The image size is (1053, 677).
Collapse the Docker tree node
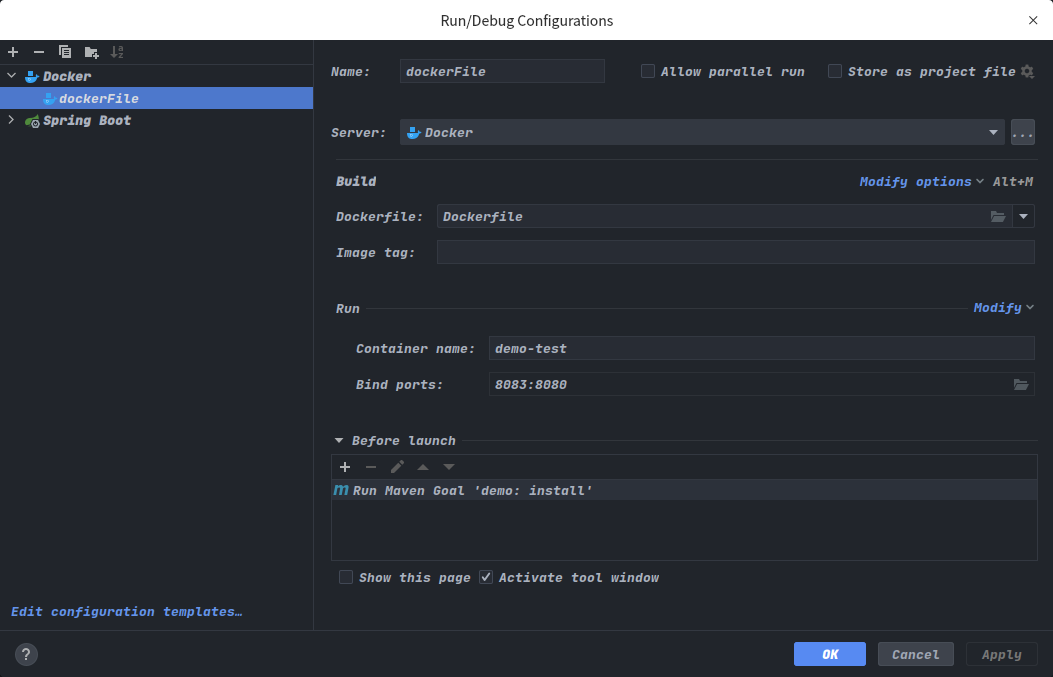[x=11, y=76]
